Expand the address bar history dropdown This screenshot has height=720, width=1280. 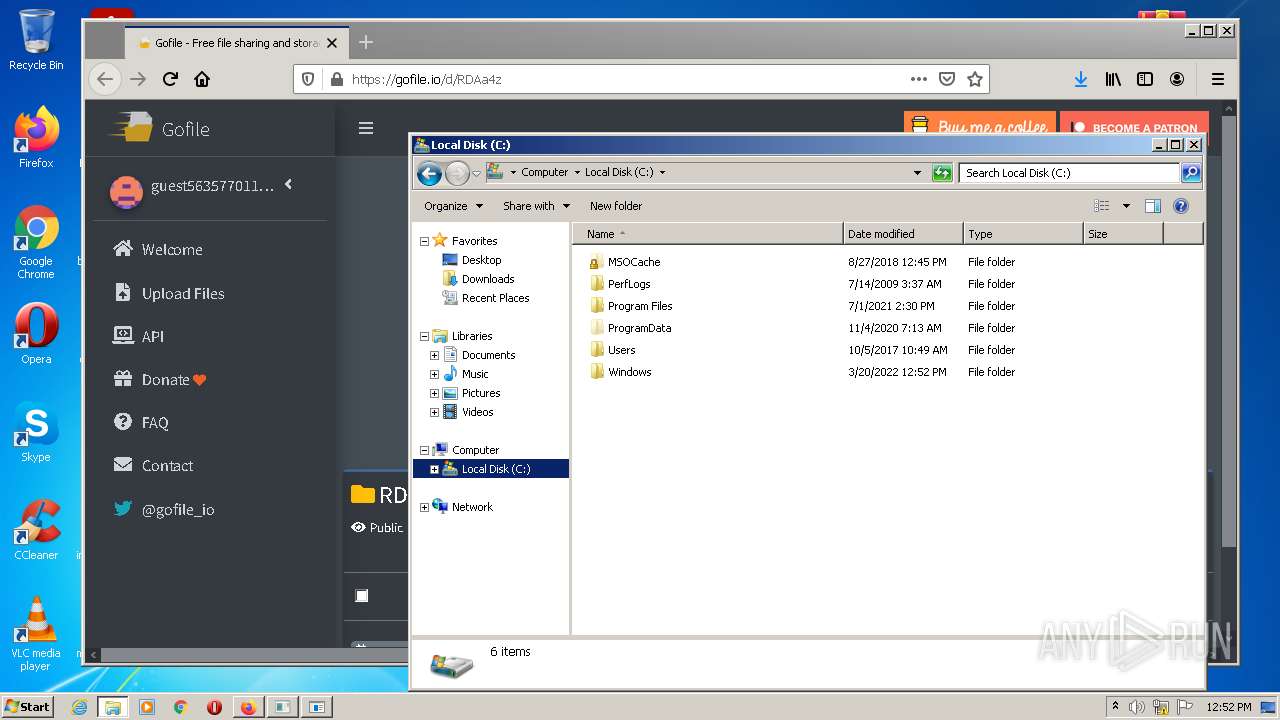[x=917, y=173]
